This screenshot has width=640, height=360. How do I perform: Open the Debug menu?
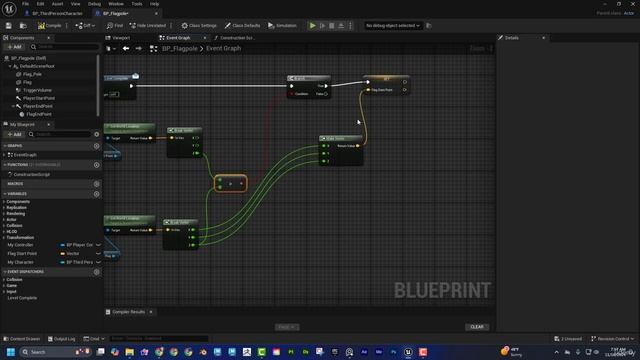tap(94, 4)
